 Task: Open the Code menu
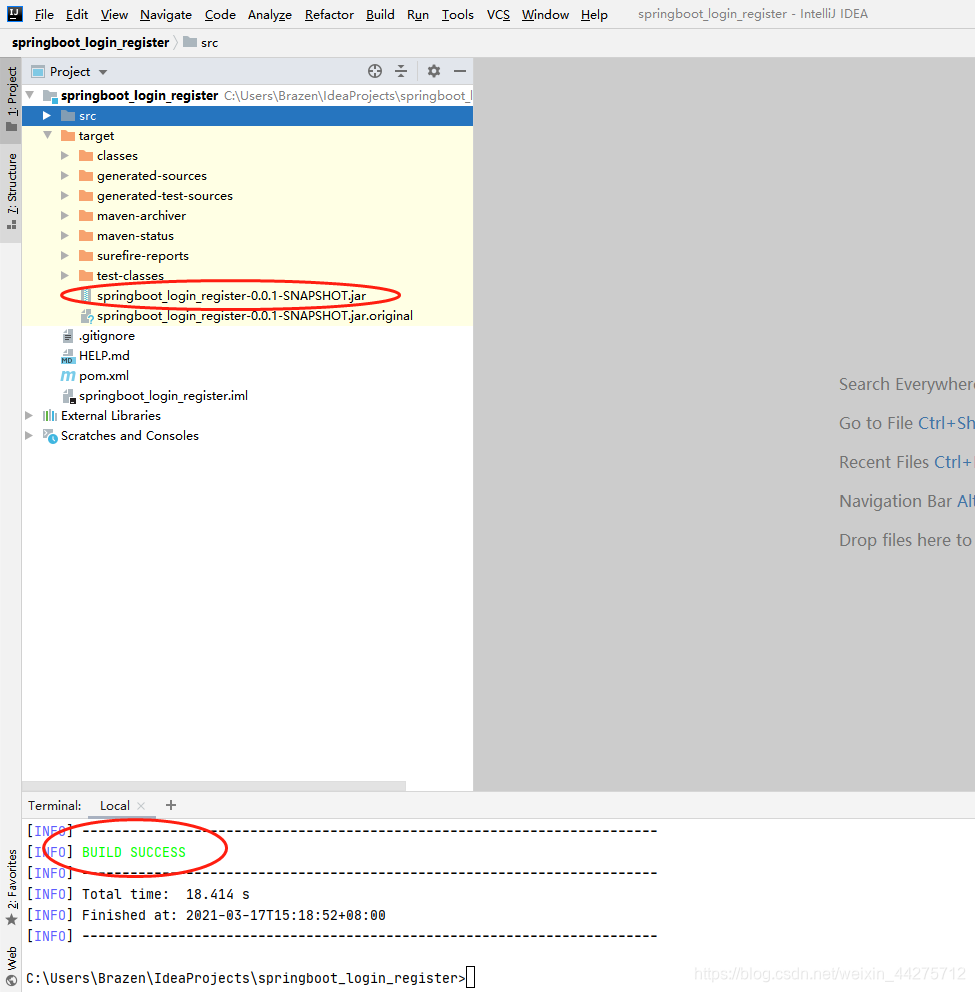(x=220, y=15)
